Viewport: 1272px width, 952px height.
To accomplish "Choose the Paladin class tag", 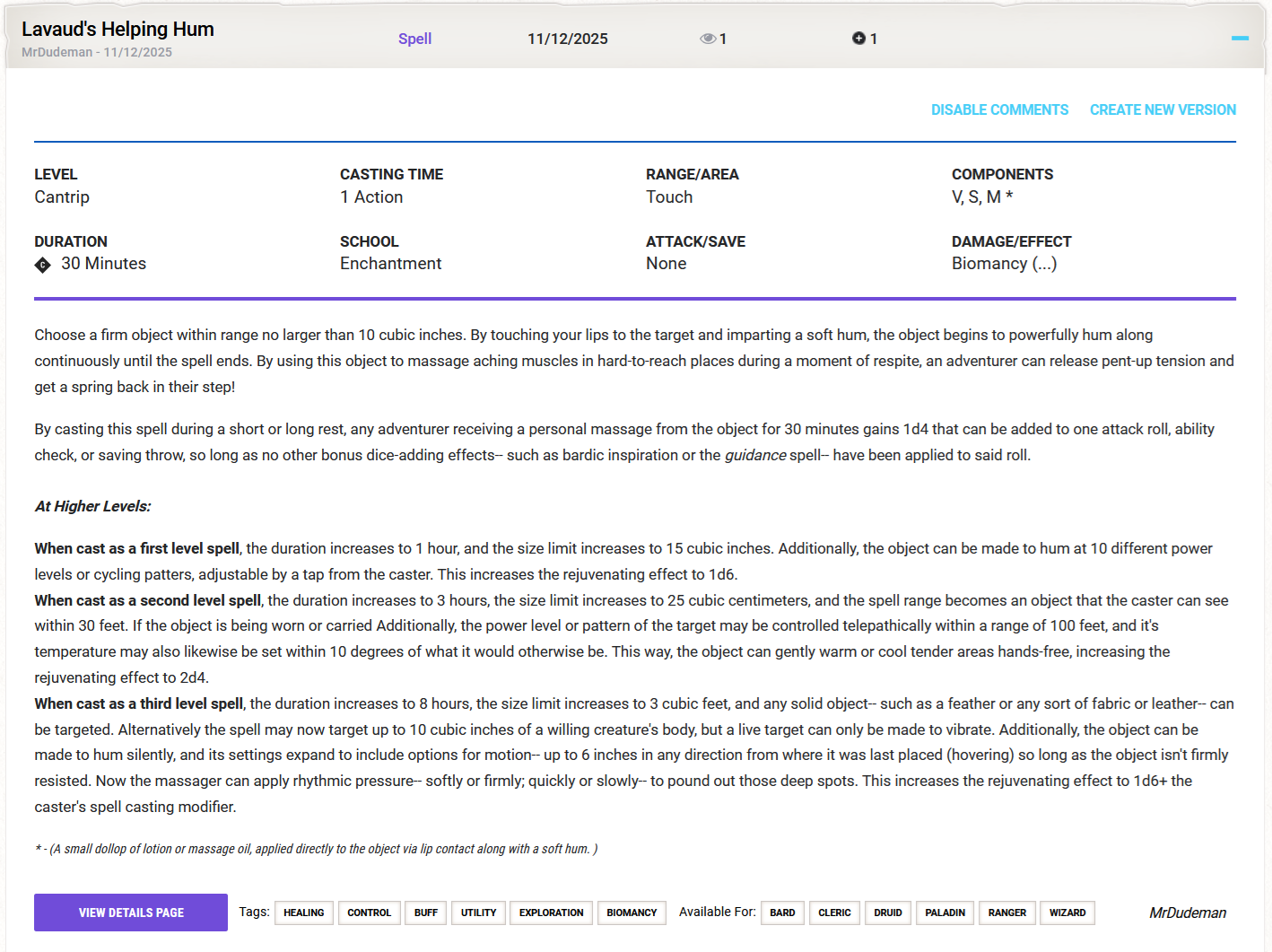I will [945, 913].
